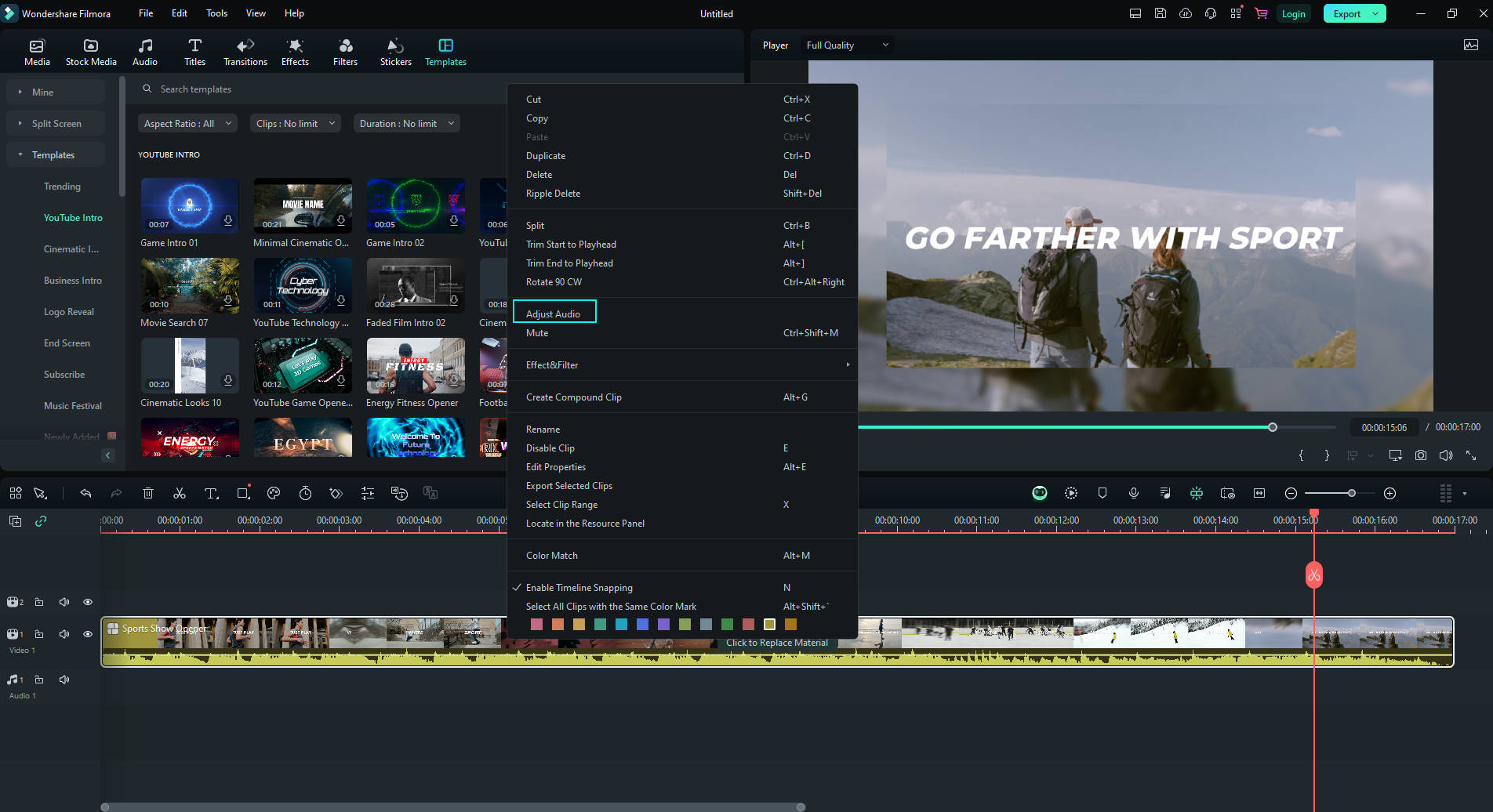Open the shopping cart icon in title bar
Screen dimensions: 1493x812
click(x=1261, y=13)
